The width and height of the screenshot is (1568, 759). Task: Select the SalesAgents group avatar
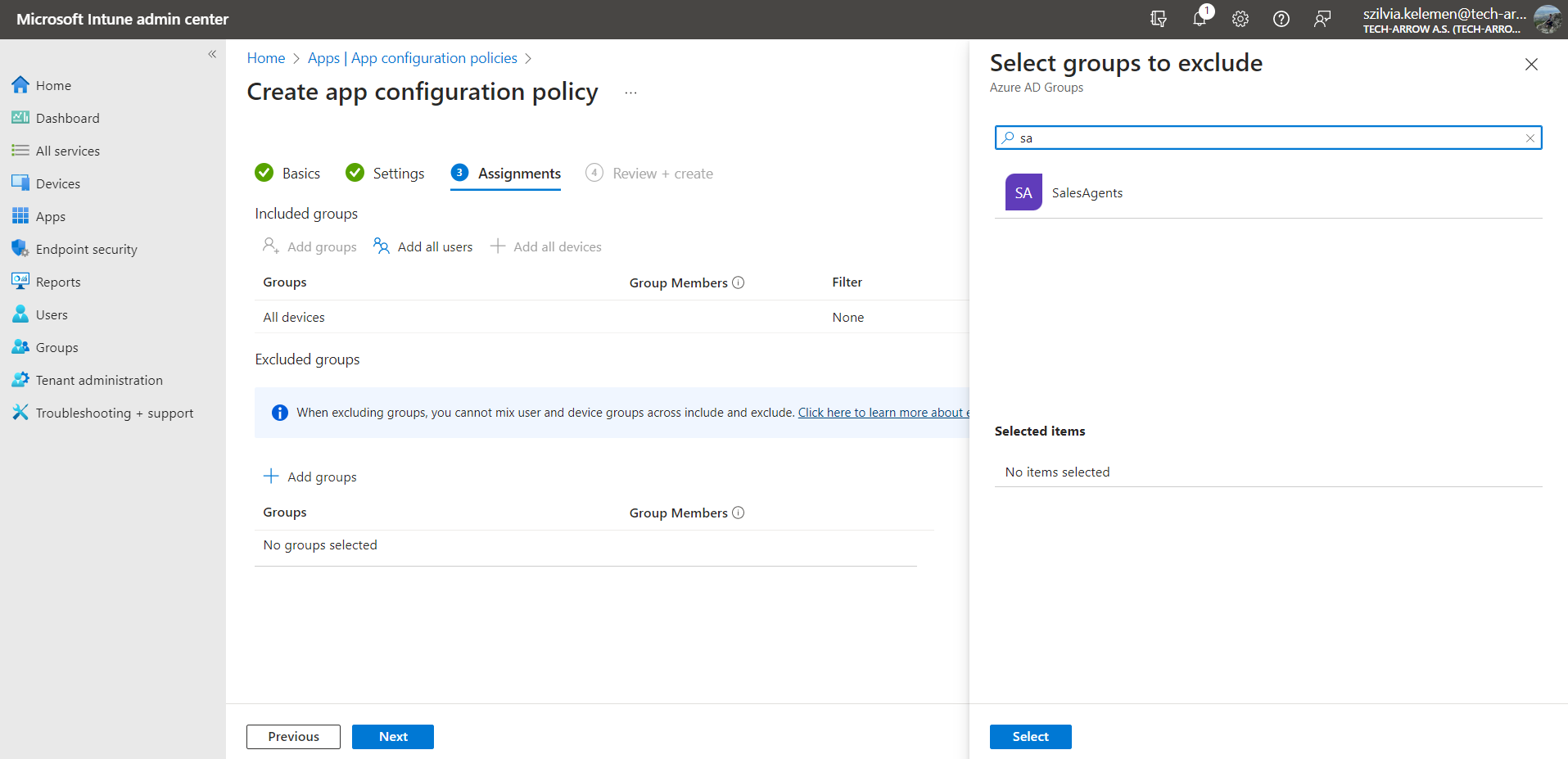[1023, 192]
